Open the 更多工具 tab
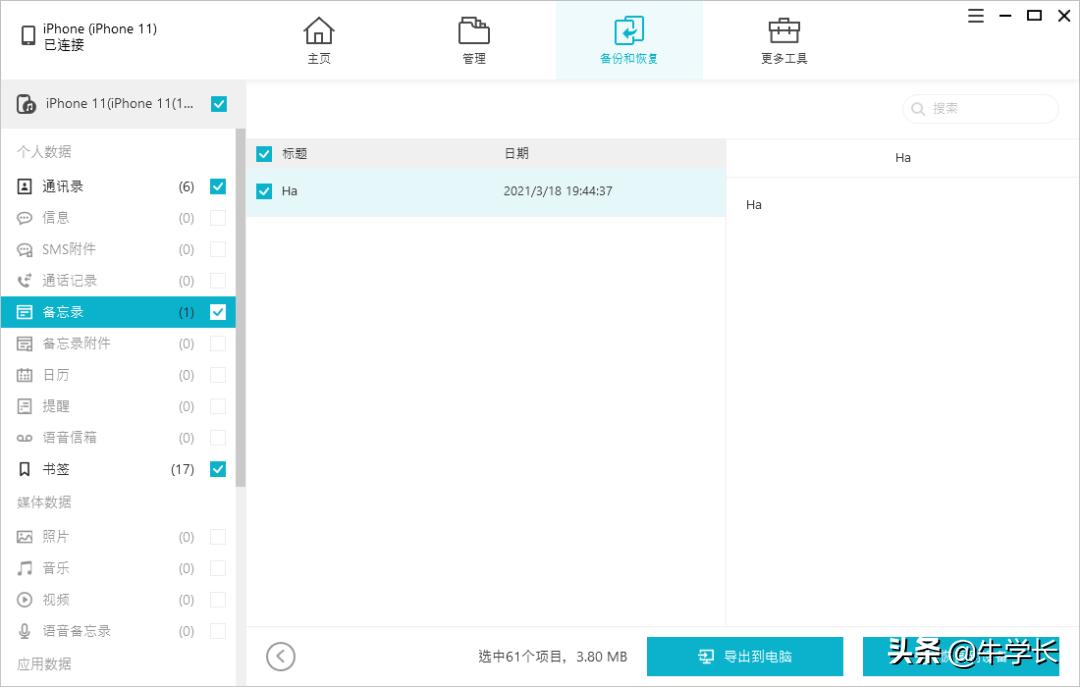Image resolution: width=1080 pixels, height=687 pixels. (784, 40)
